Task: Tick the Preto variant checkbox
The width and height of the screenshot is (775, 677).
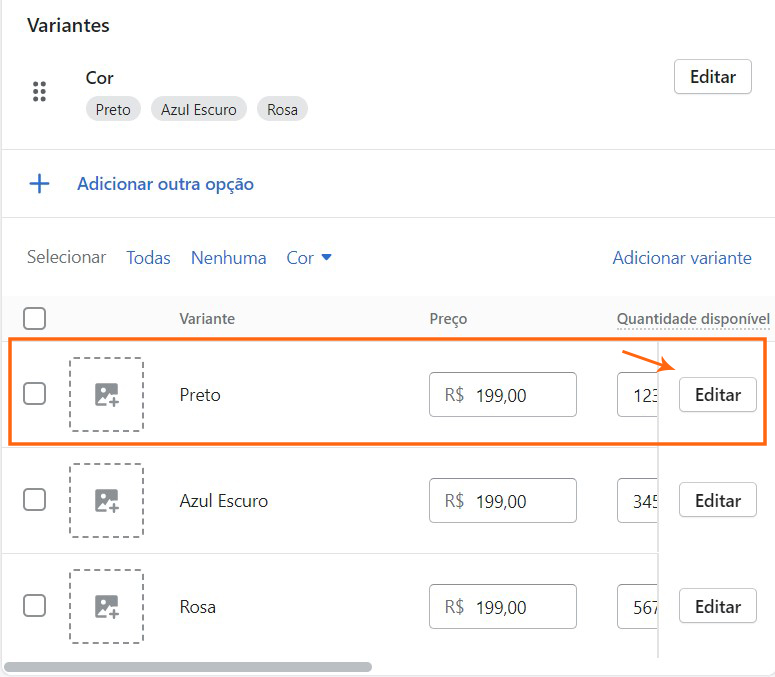Action: pos(34,394)
